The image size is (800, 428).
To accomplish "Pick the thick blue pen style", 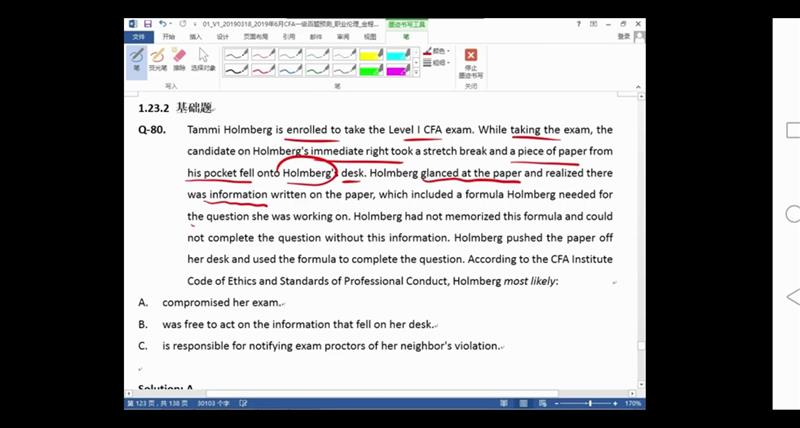I will pyautogui.click(x=290, y=70).
